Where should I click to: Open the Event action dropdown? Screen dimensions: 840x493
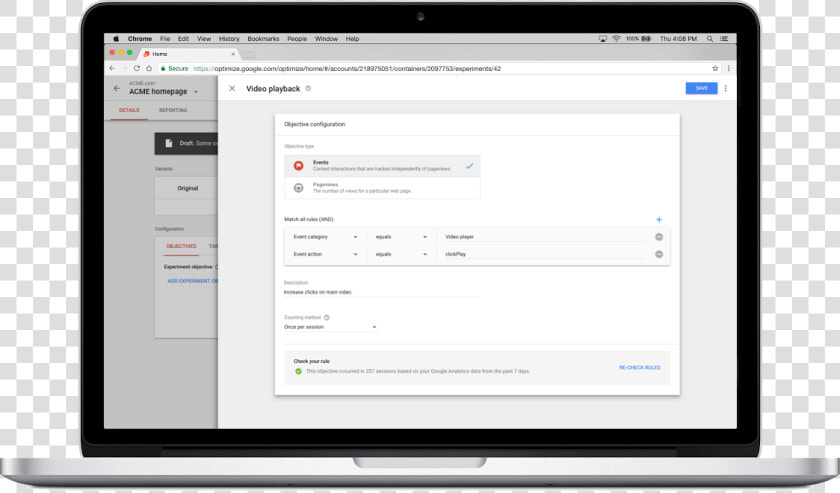325,254
